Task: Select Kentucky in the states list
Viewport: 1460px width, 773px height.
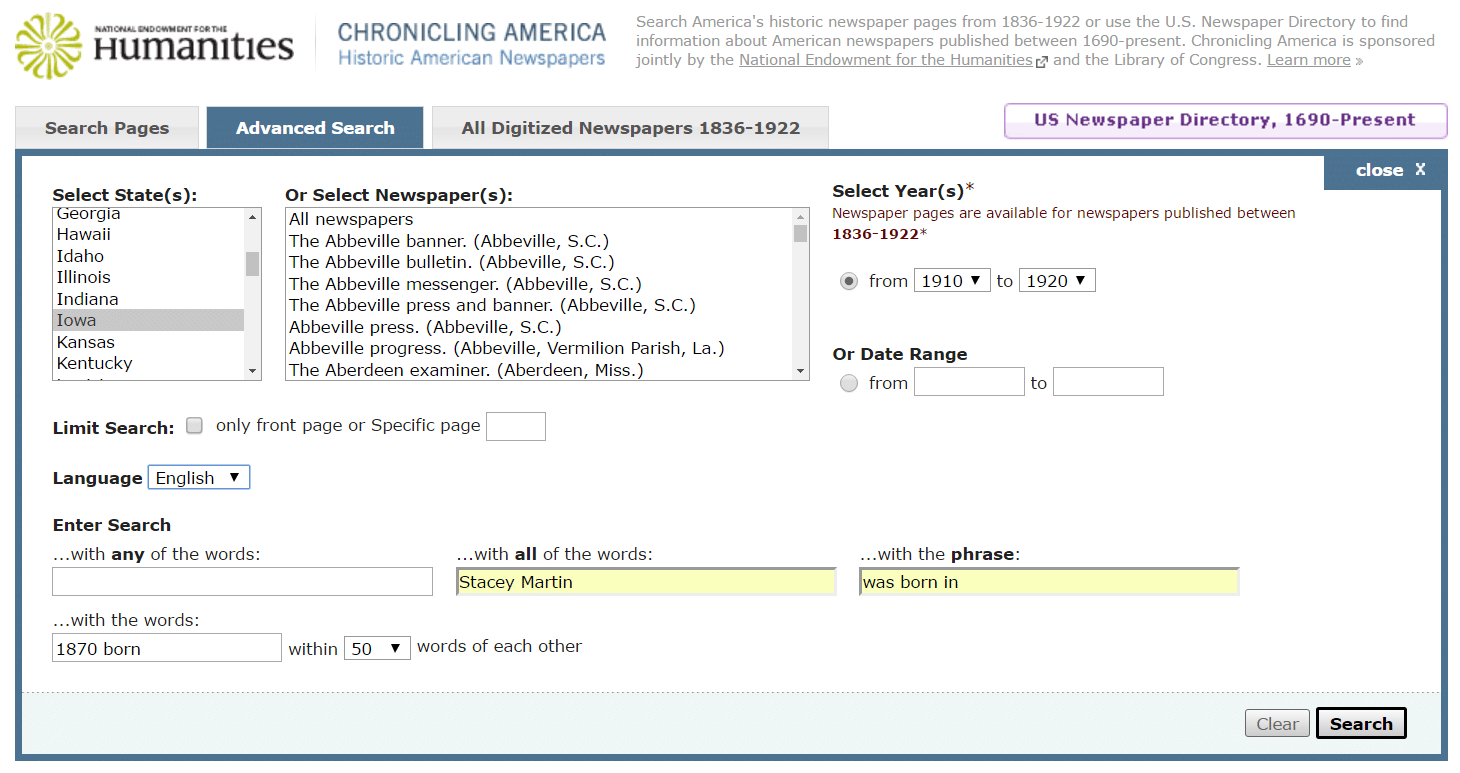Action: click(148, 364)
